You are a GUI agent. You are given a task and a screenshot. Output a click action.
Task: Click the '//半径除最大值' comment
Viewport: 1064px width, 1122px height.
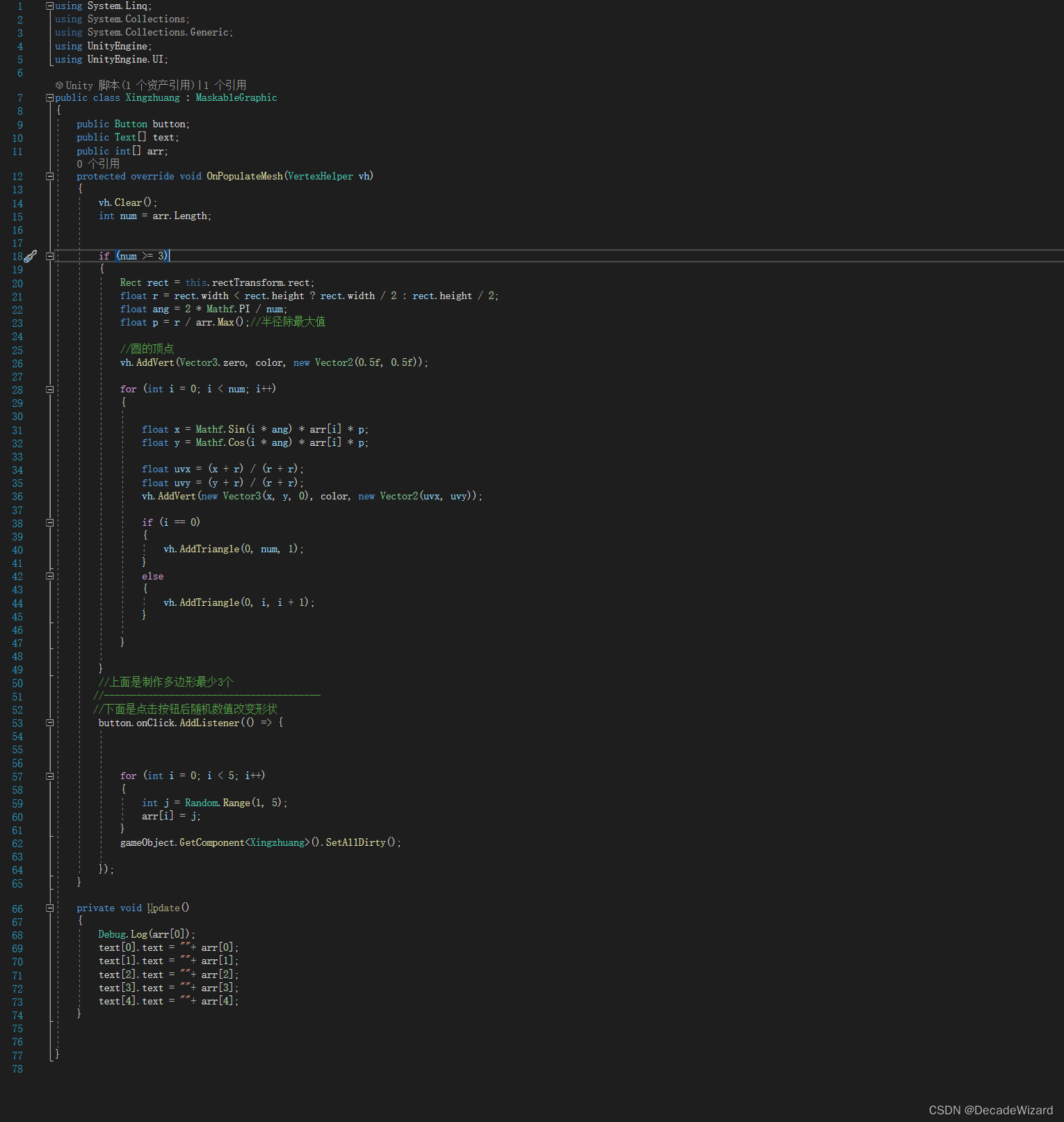click(288, 322)
